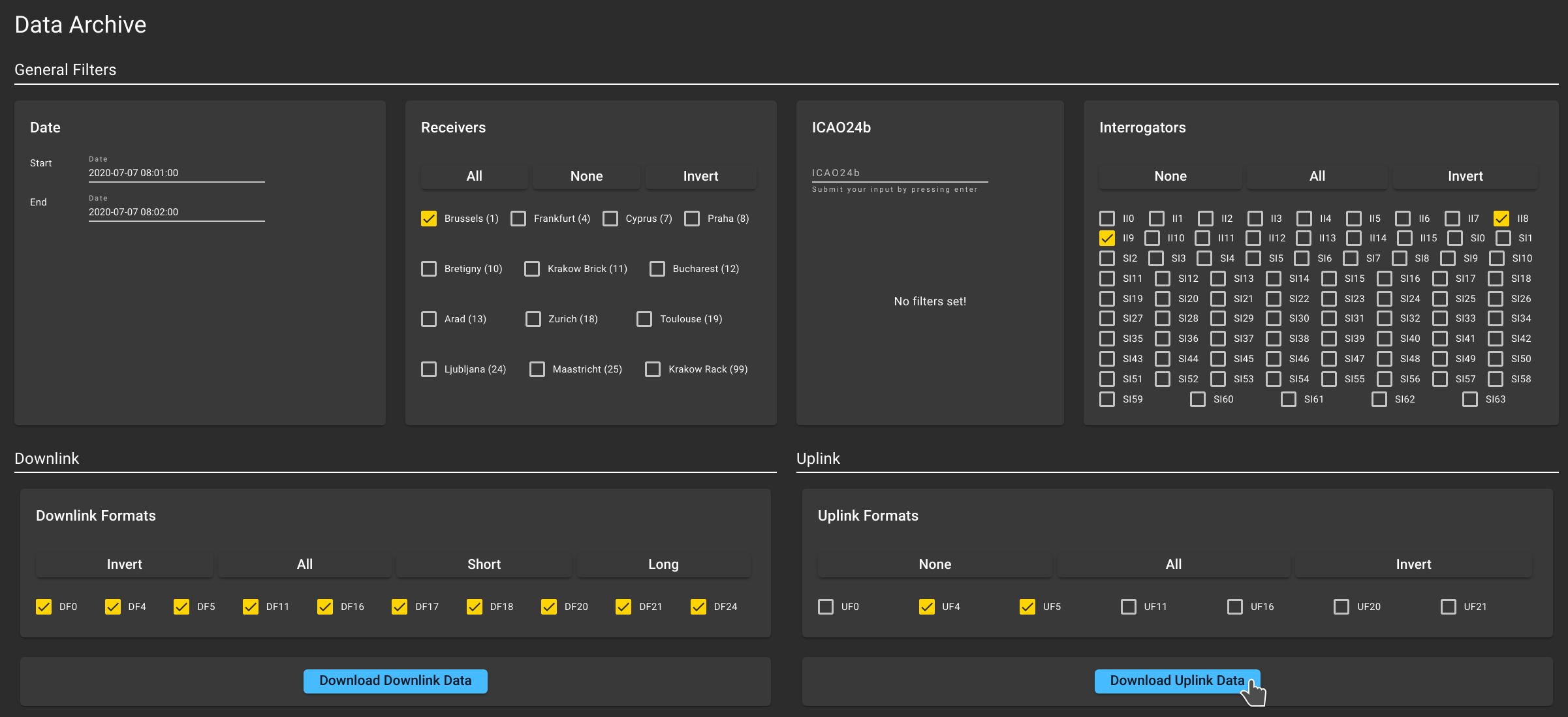Uncheck the Brussels (1) receiver checkbox
1568x717 pixels.
click(x=429, y=219)
